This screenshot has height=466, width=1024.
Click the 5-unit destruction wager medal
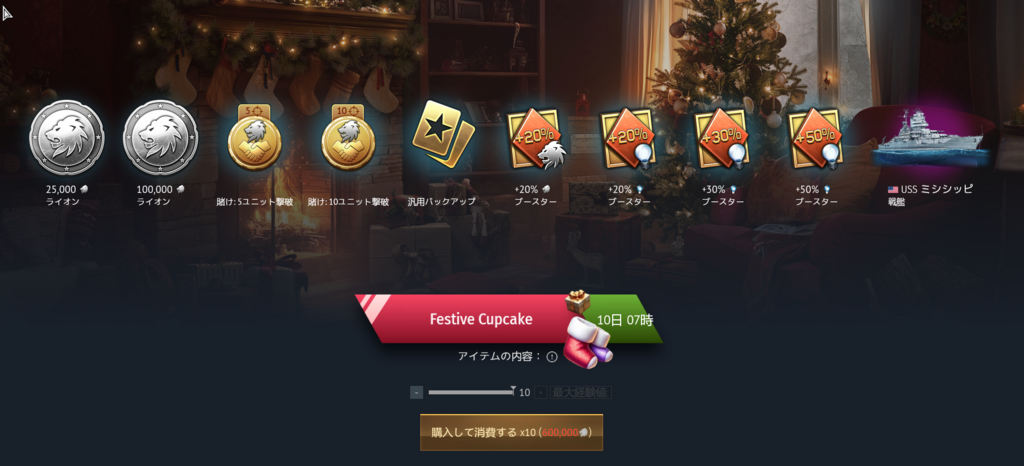(x=255, y=138)
